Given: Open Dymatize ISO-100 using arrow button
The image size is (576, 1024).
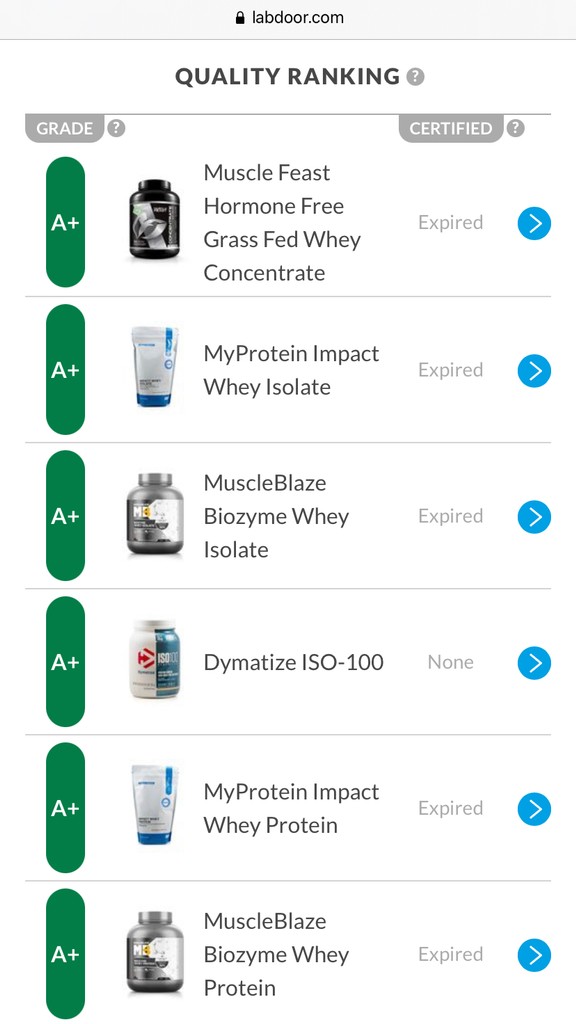Looking at the screenshot, I should (534, 663).
